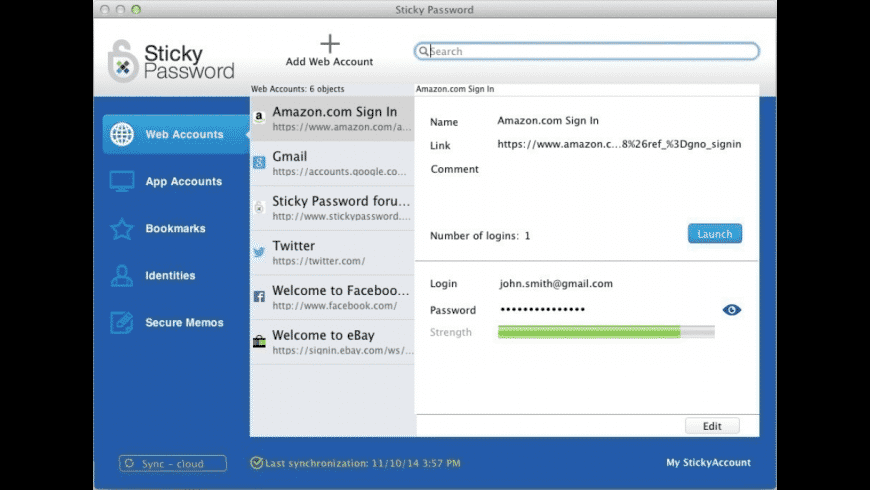
Task: Click the Amazon favicon in account list
Action: [259, 117]
